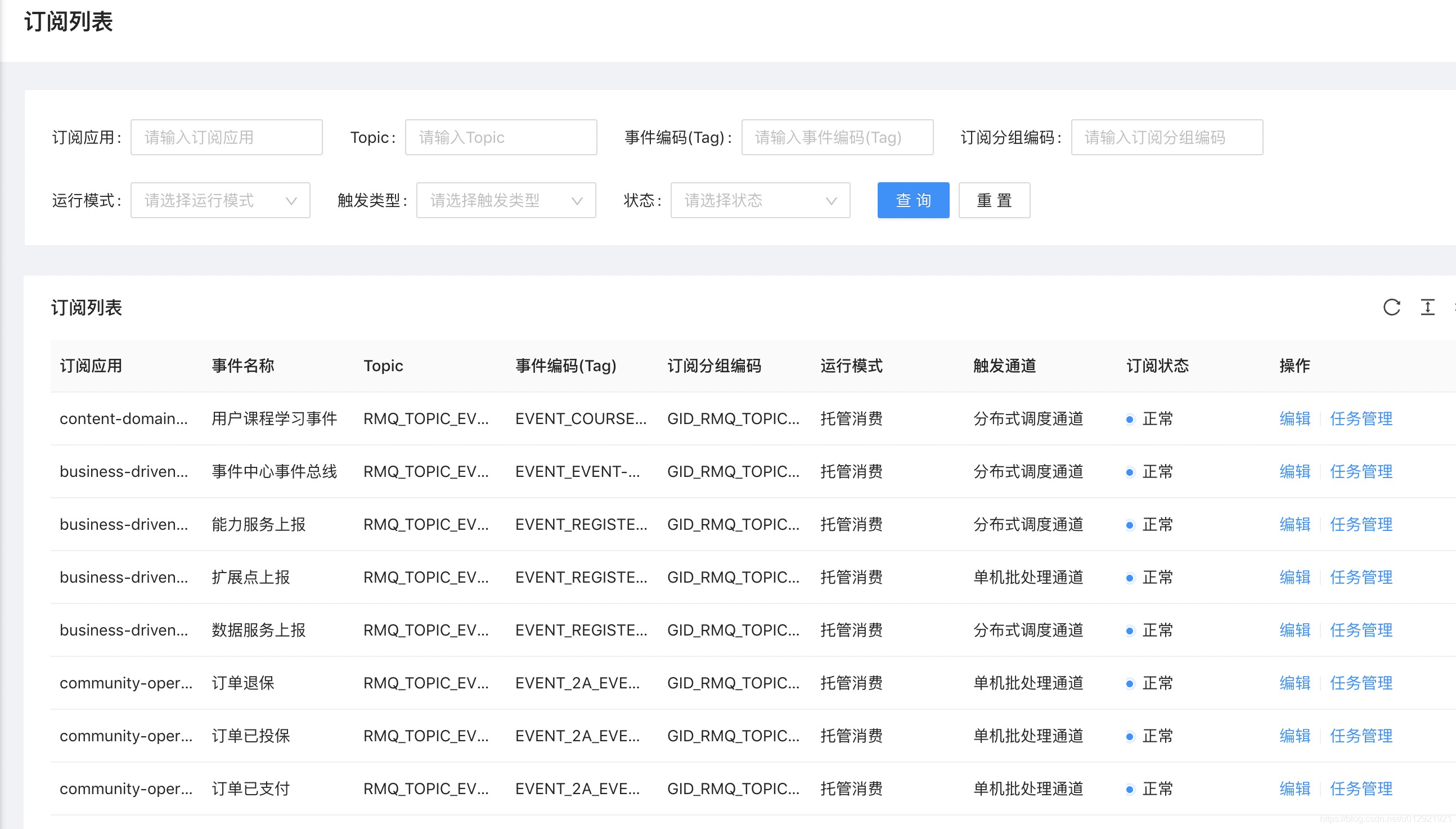Viewport: 1456px width, 829px height.
Task: Click the refresh icon above the table
Action: click(1391, 308)
